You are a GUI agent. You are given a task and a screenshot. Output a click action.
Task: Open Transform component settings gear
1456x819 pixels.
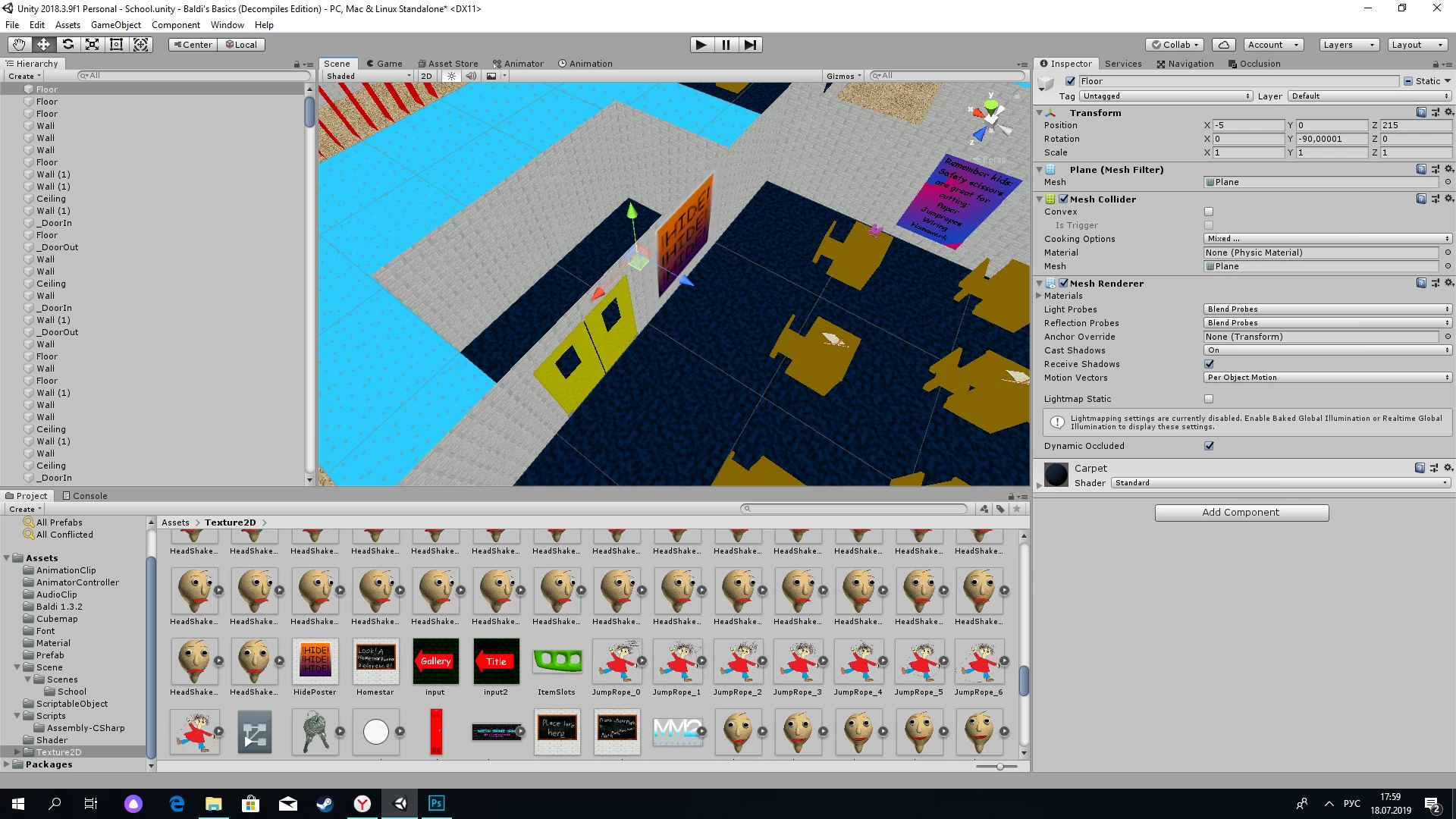[1448, 112]
